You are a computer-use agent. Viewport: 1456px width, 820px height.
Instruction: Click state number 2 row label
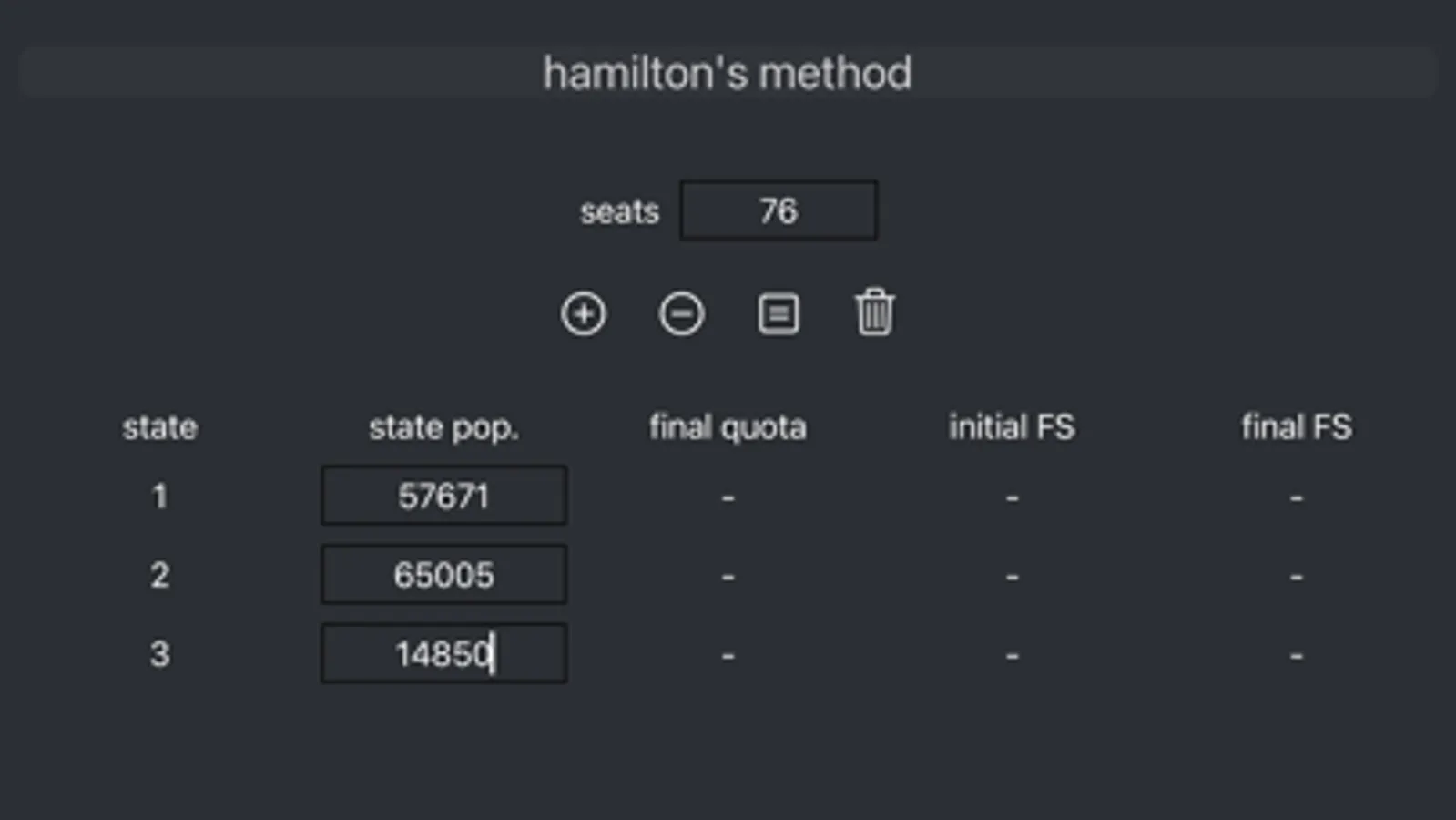click(159, 575)
